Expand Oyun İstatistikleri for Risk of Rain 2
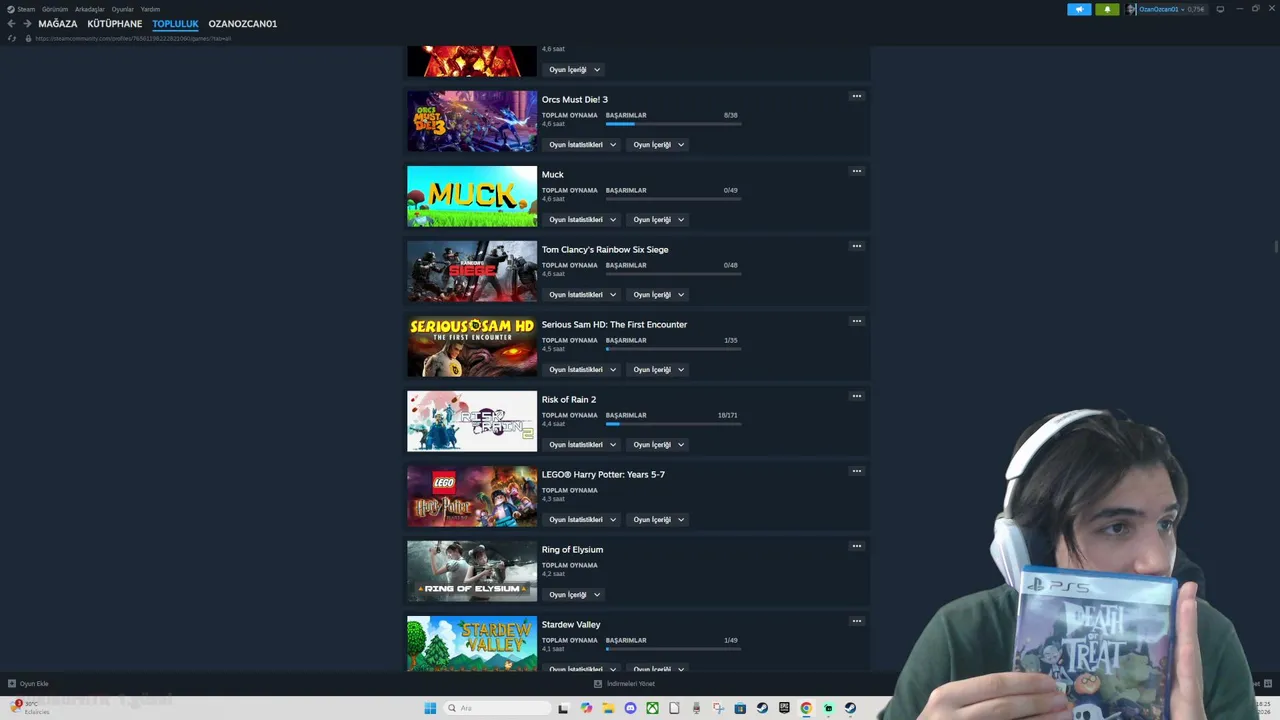 click(582, 445)
